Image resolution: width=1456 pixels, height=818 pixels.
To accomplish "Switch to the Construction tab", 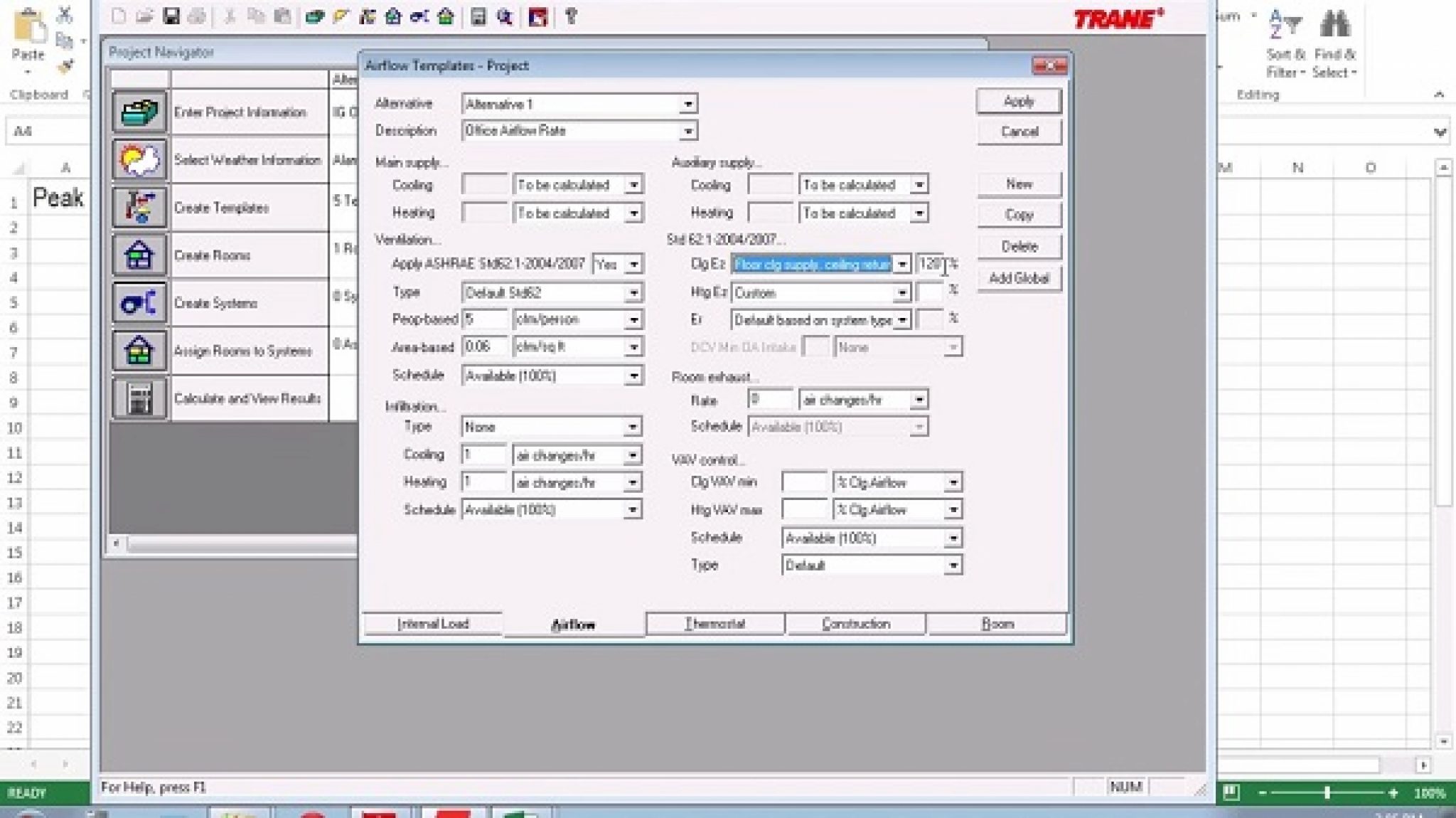I will (x=856, y=624).
